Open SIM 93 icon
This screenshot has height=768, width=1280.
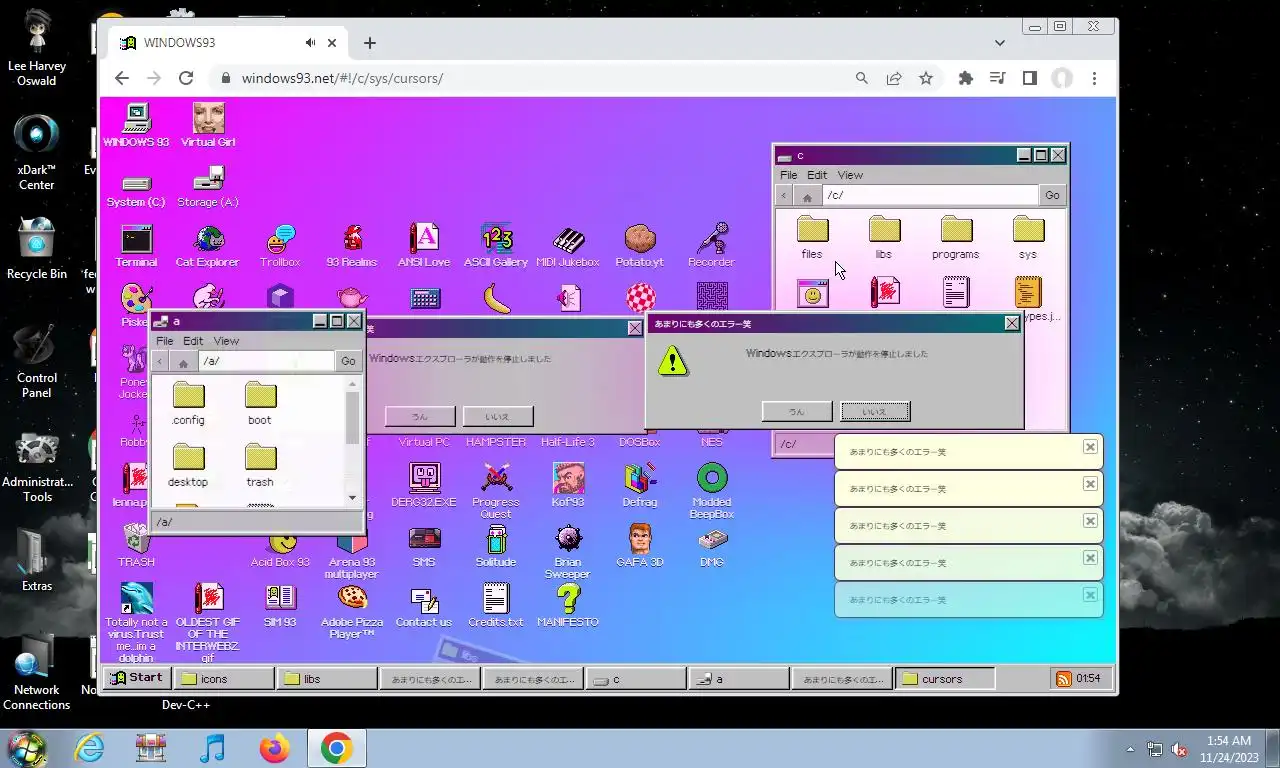pos(280,606)
